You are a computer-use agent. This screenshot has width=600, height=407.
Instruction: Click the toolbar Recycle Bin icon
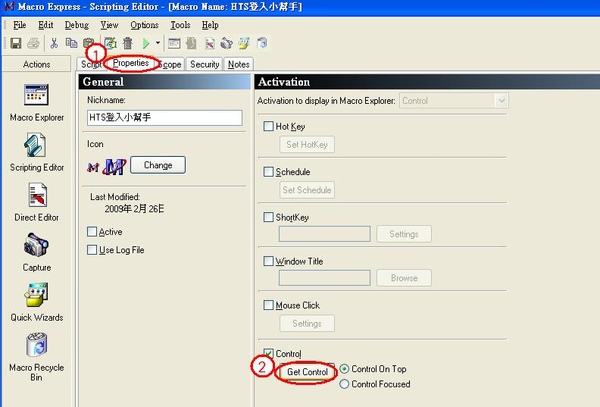coord(262,43)
